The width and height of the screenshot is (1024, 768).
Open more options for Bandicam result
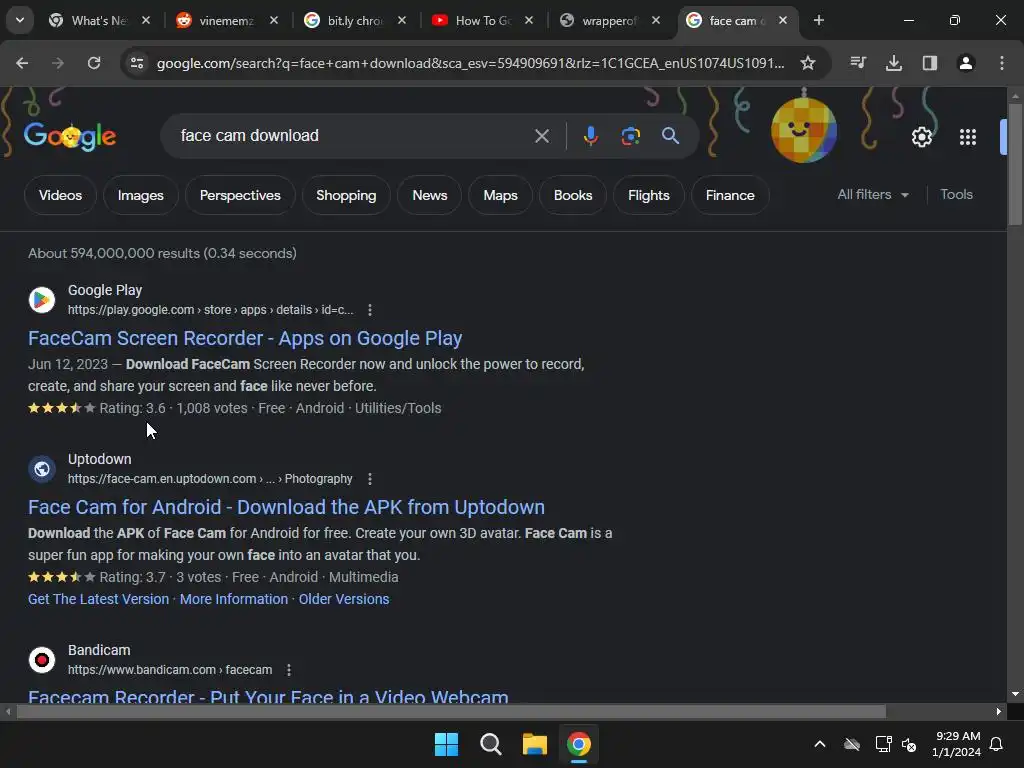pyautogui.click(x=289, y=669)
